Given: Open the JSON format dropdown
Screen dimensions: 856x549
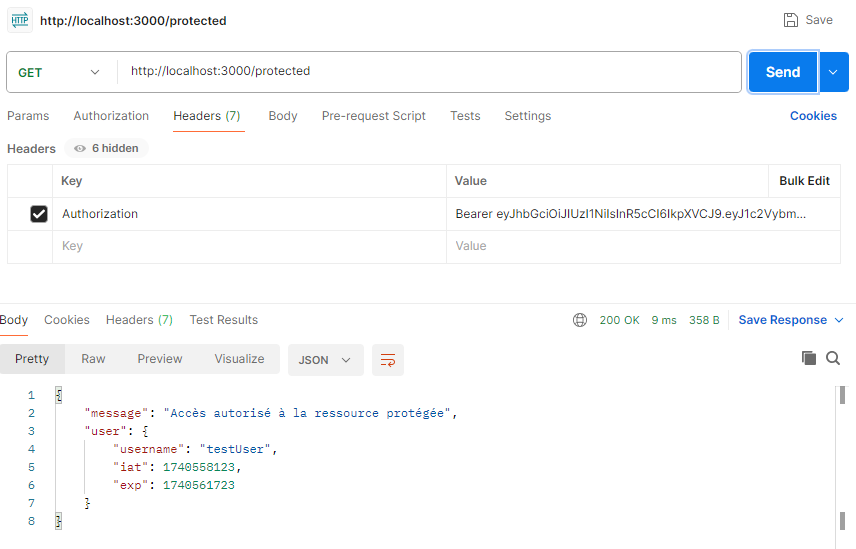Looking at the screenshot, I should coord(325,360).
